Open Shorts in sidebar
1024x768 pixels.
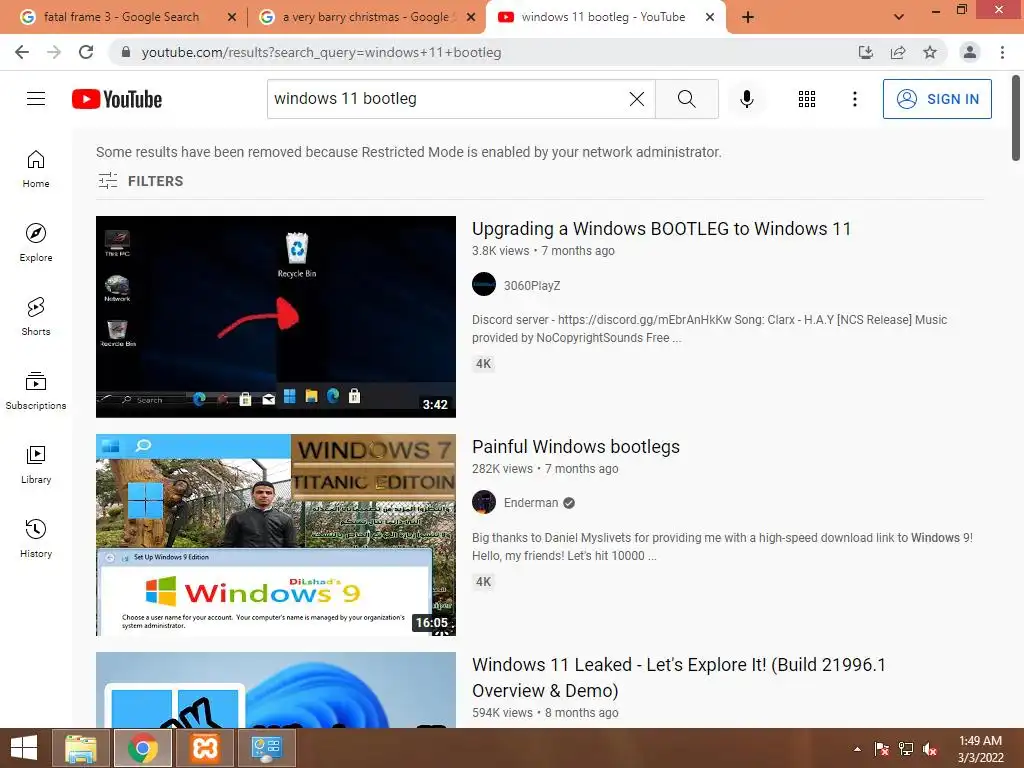click(x=36, y=317)
